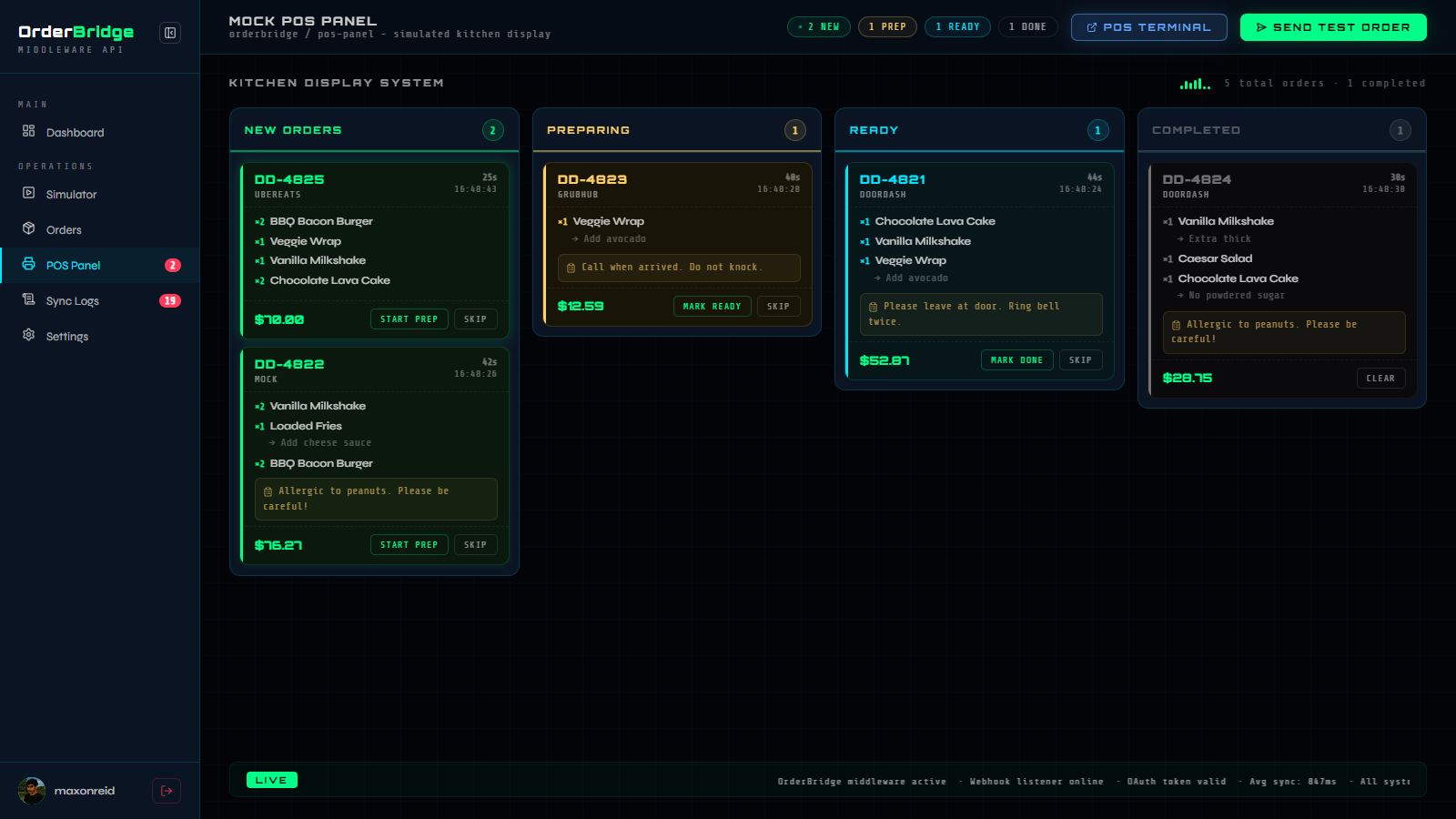Click the Orders cube icon

(29, 229)
